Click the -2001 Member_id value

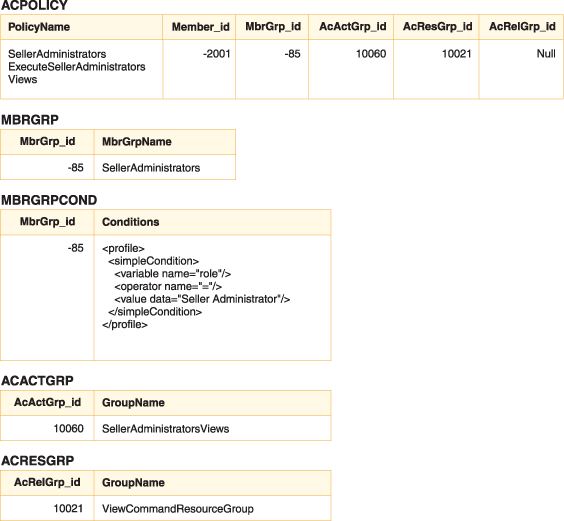217,54
